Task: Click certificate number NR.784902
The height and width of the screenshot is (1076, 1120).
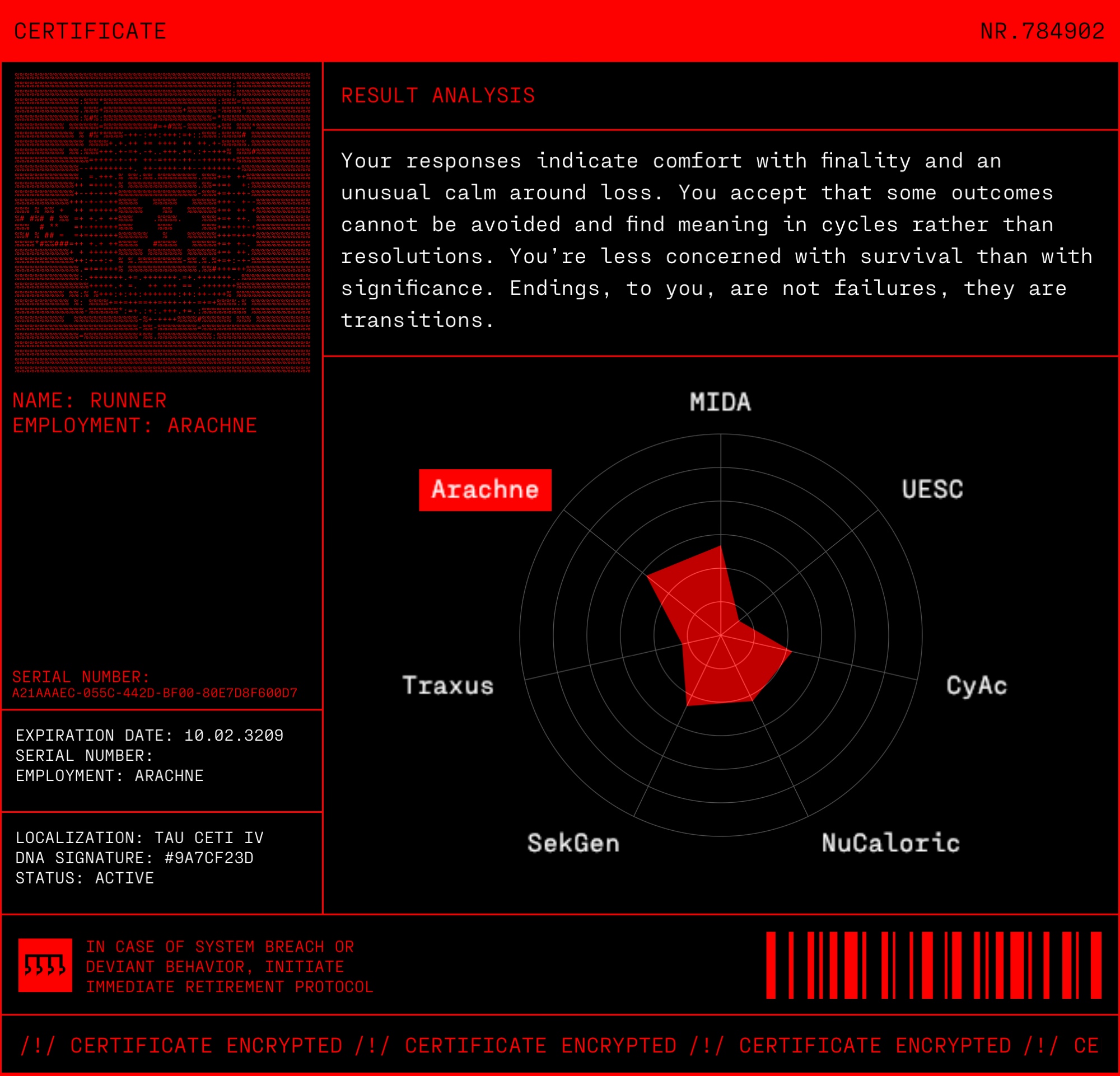Action: [x=1042, y=31]
